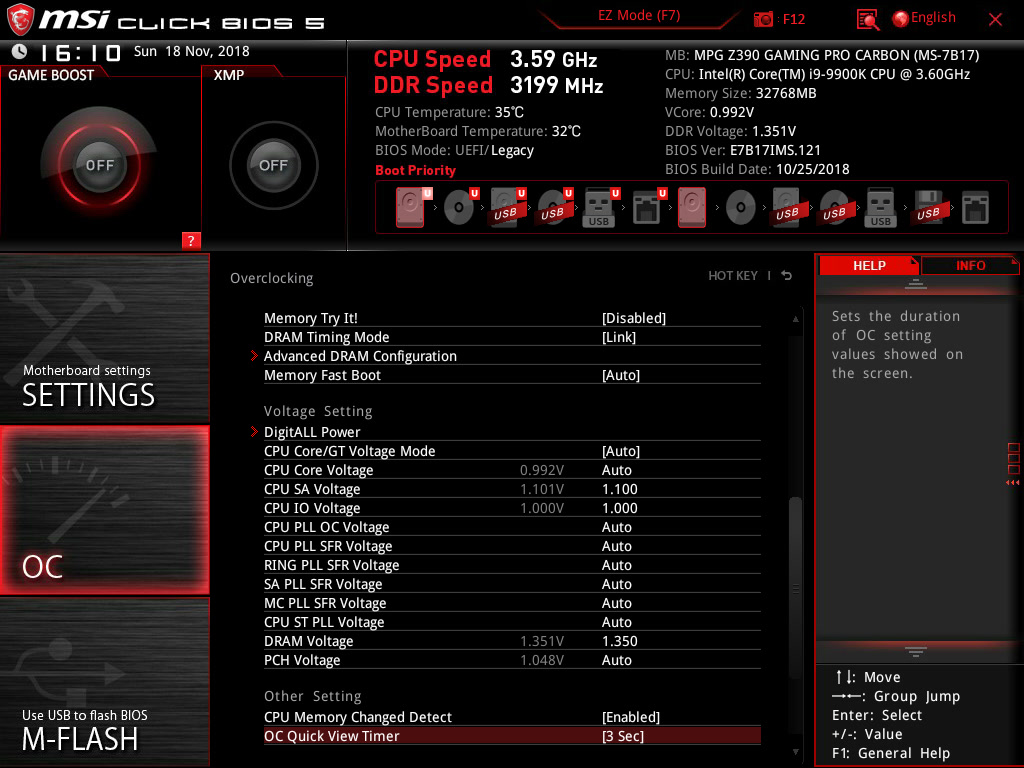Click the 16:10 time display

[x=80, y=52]
